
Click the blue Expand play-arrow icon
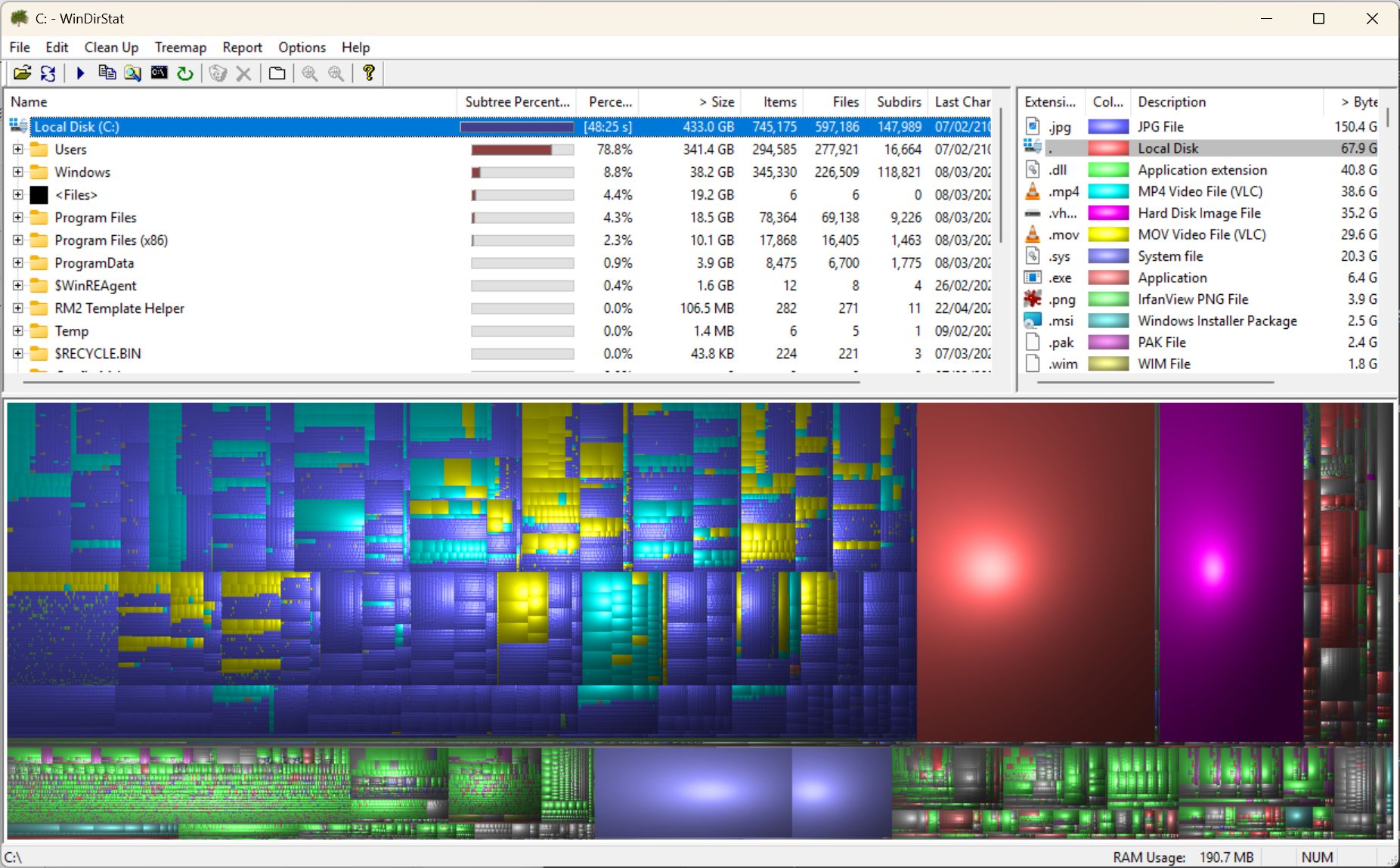click(x=80, y=73)
